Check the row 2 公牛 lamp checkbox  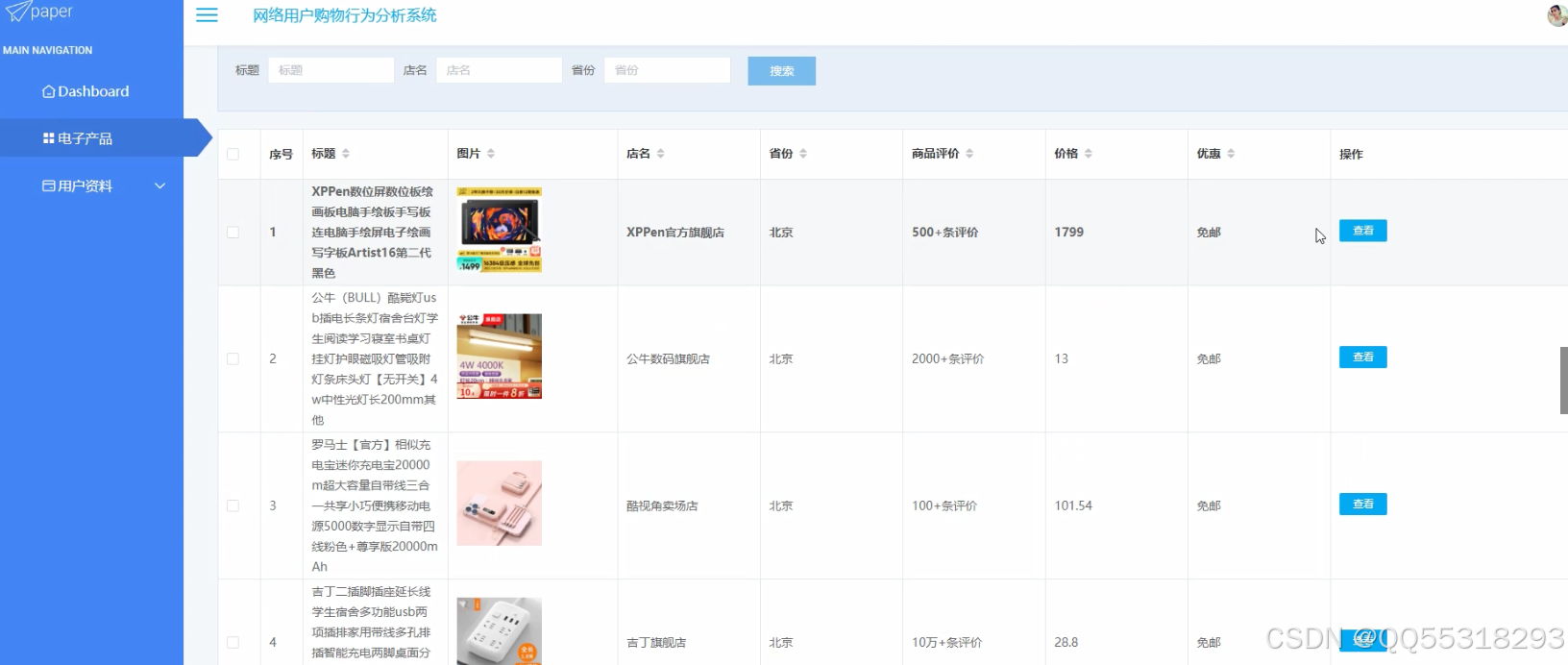pyautogui.click(x=233, y=358)
